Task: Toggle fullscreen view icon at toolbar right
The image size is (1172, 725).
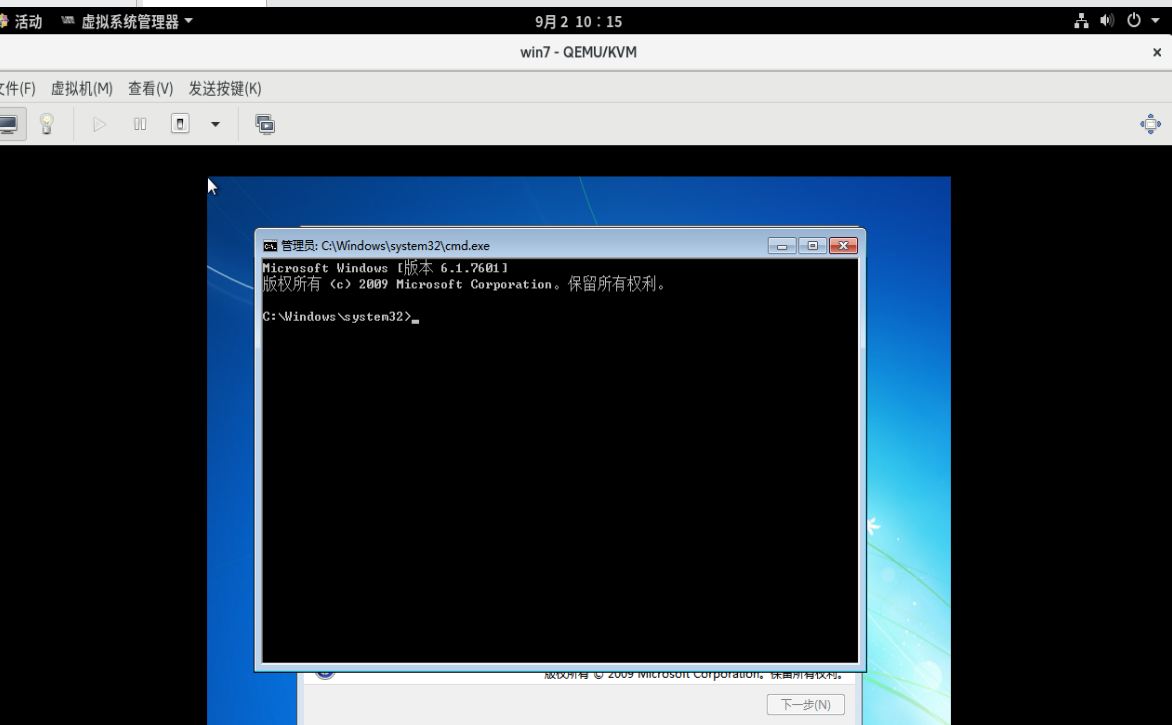Action: coord(1150,124)
